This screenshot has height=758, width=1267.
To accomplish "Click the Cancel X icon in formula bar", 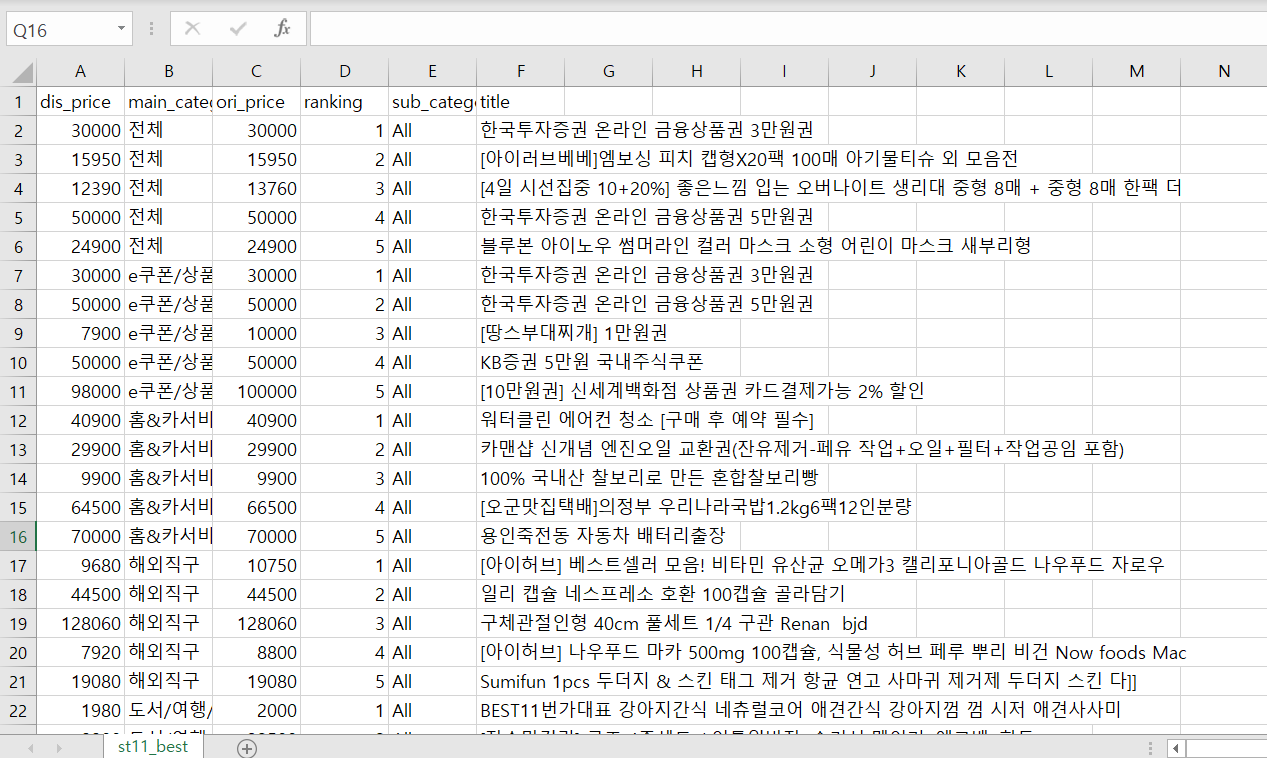I will click(192, 29).
